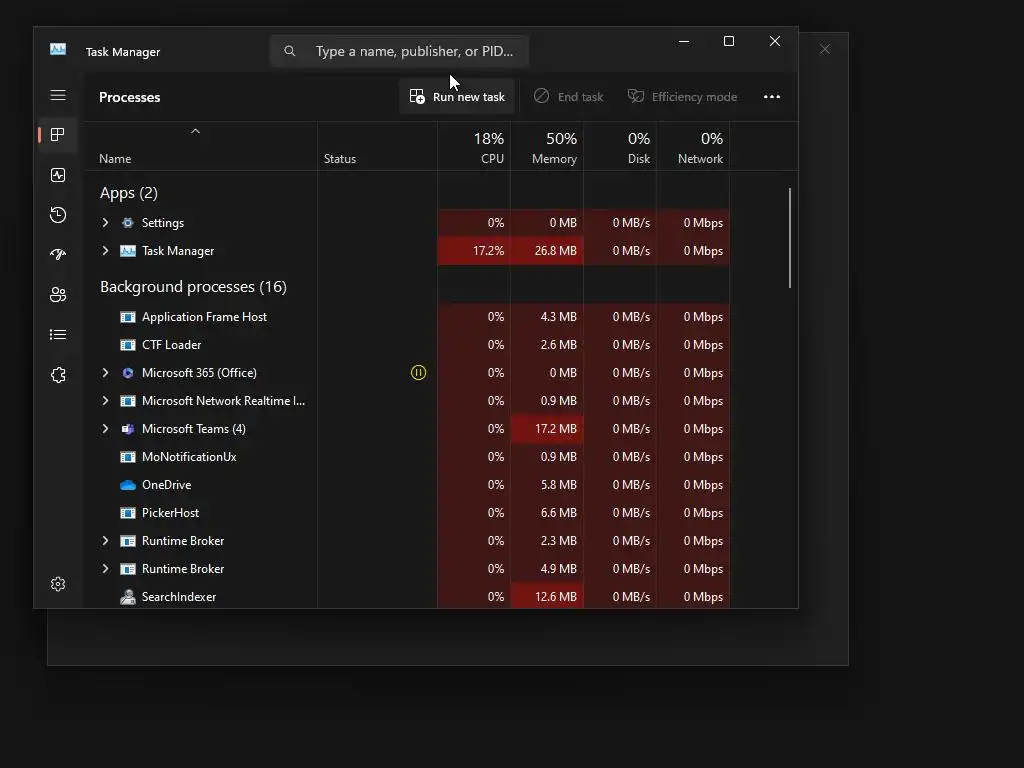Open the hamburger navigation menu

click(x=58, y=95)
